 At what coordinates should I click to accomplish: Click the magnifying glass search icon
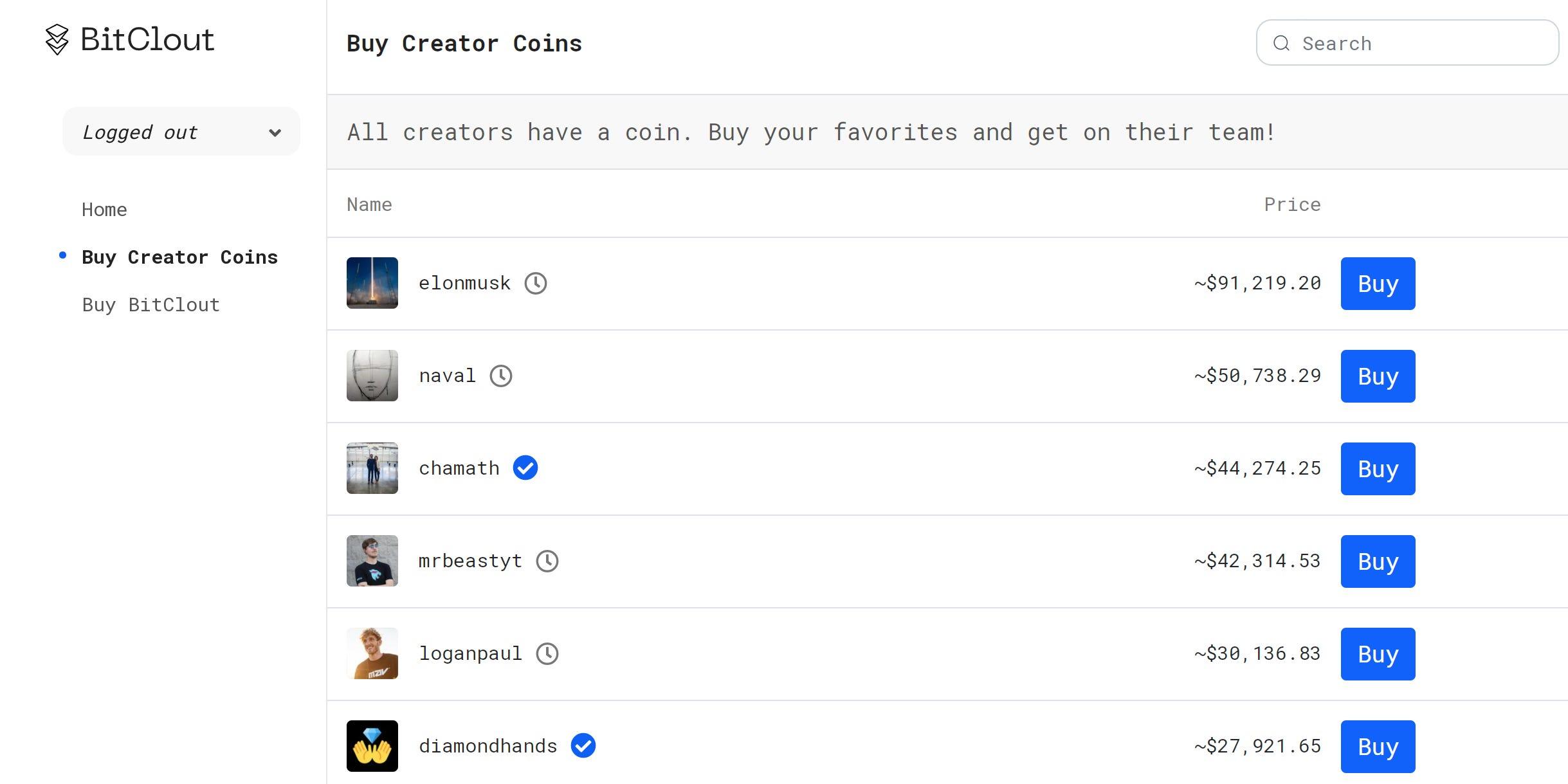coord(1283,43)
